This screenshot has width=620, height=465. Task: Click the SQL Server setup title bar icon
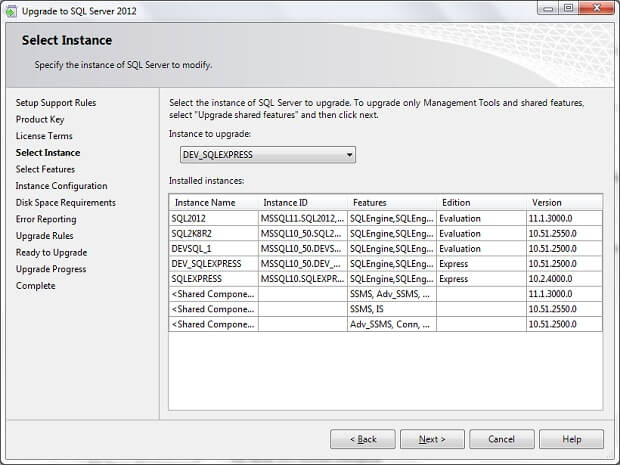(x=11, y=11)
